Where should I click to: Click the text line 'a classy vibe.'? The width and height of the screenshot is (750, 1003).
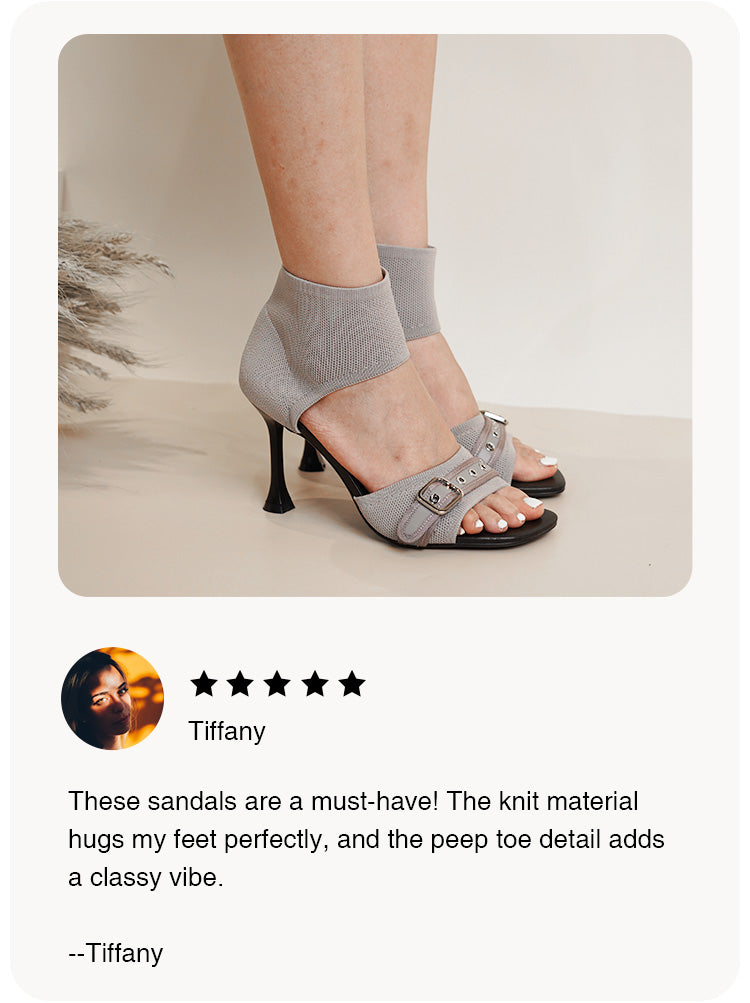[146, 877]
